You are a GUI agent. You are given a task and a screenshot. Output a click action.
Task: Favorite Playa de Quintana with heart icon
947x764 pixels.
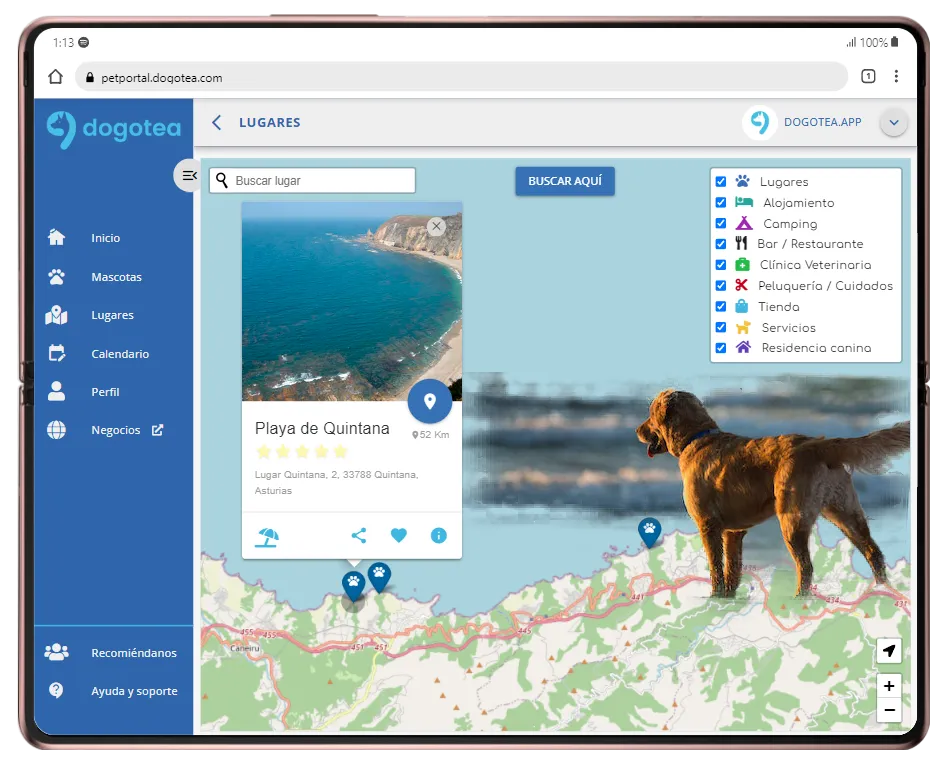pyautogui.click(x=398, y=536)
